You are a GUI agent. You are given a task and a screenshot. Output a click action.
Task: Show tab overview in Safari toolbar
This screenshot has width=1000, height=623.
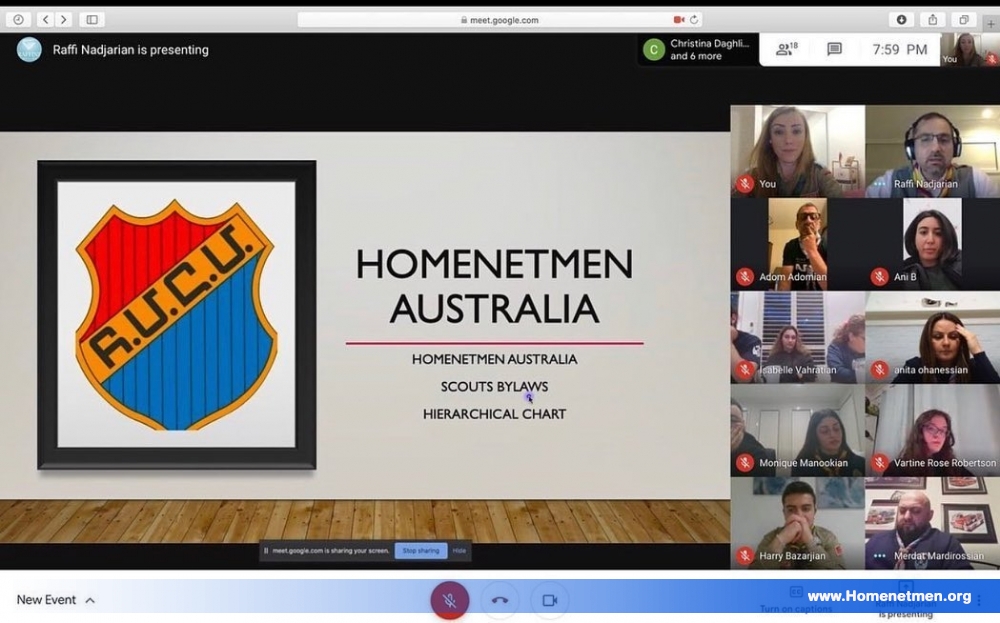964,20
